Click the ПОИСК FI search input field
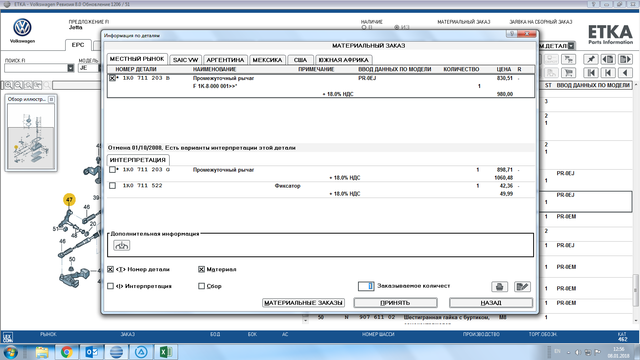Viewport: 640px width, 360px height. point(36,68)
